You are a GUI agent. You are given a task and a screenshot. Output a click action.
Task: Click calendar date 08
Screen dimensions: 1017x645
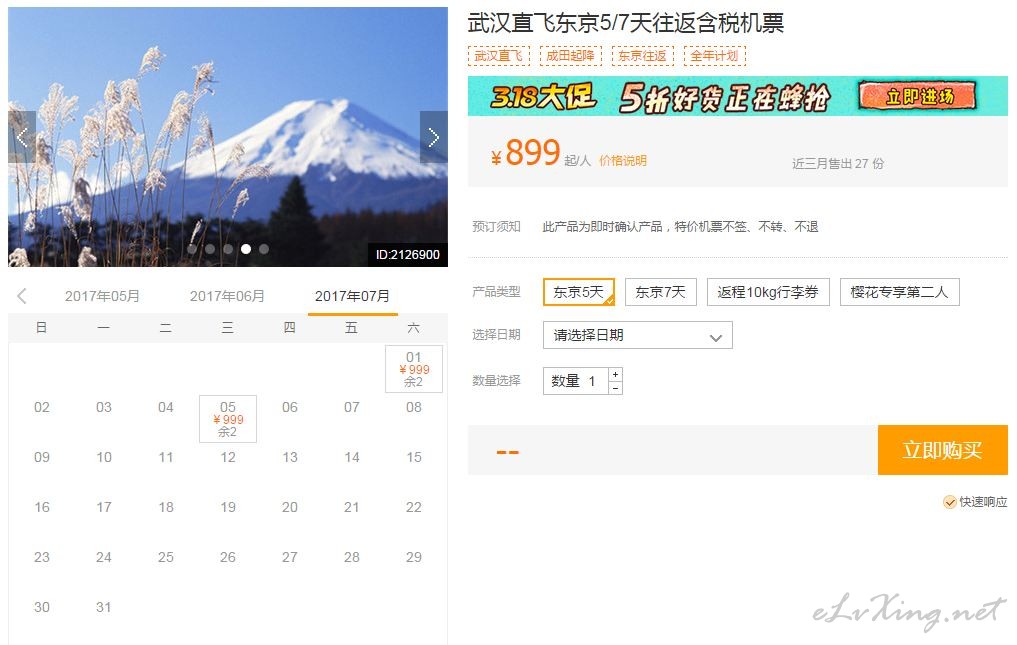pos(414,408)
